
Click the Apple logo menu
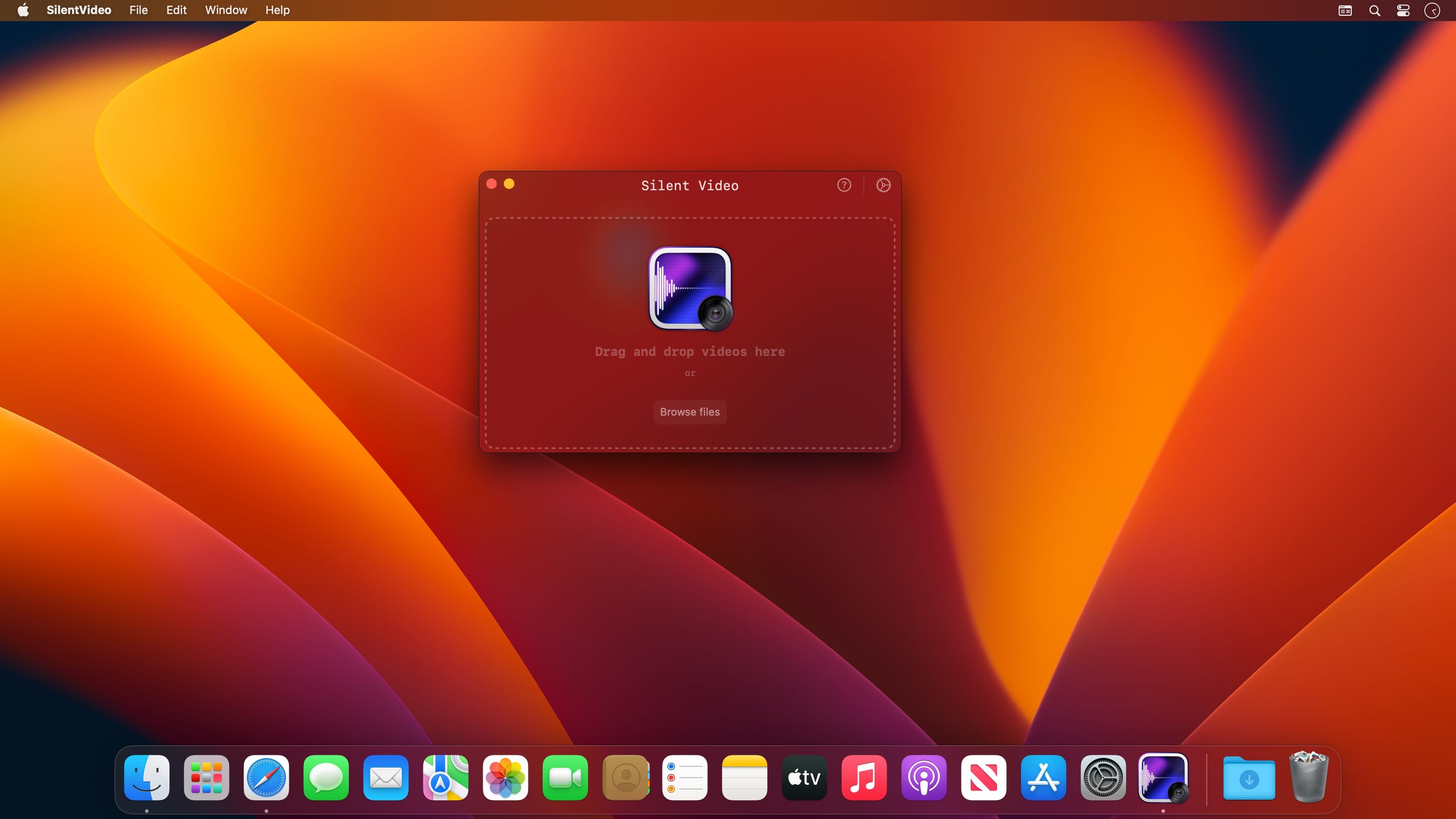point(23,10)
